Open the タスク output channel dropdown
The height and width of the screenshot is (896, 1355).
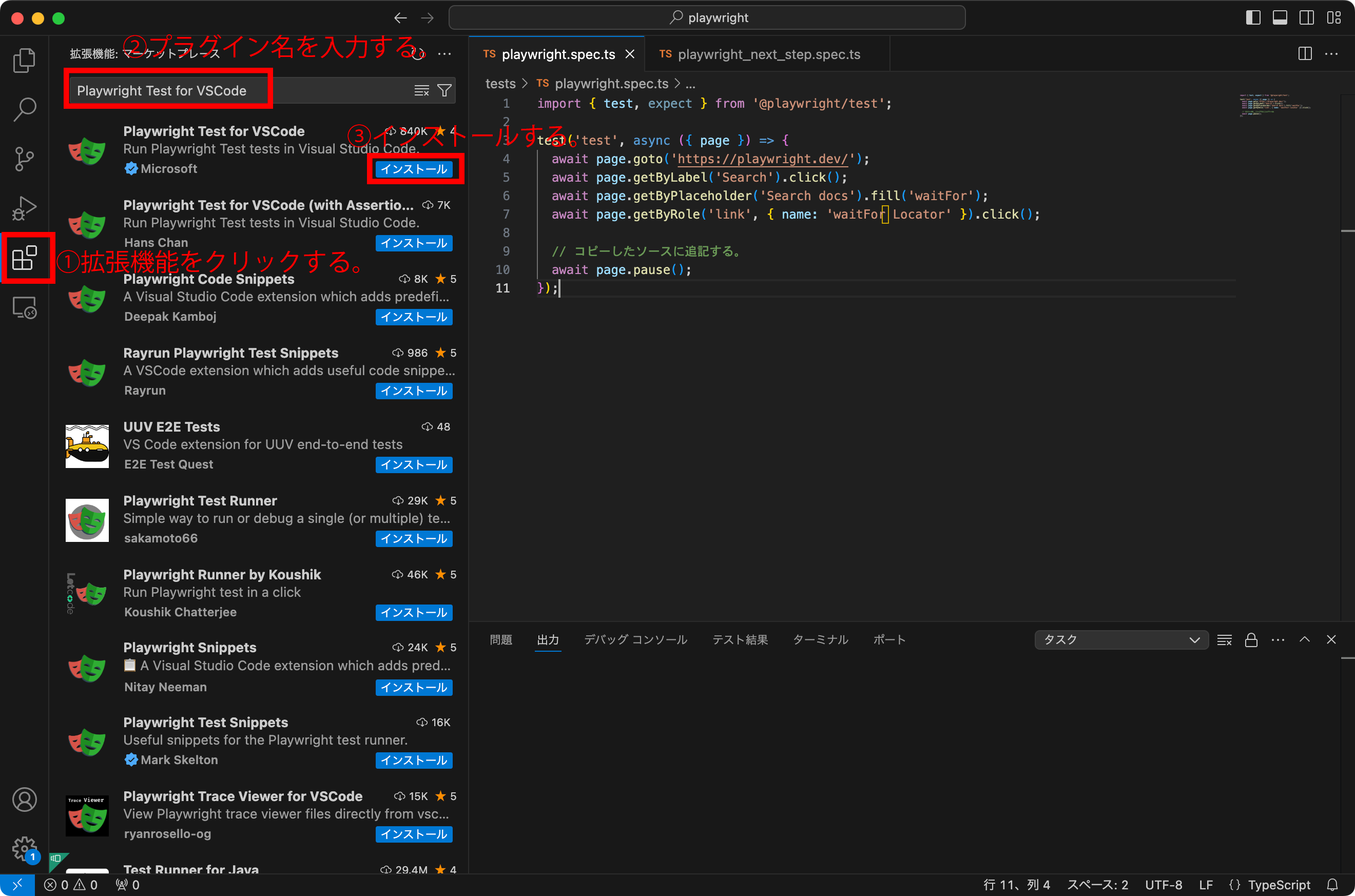point(1120,639)
